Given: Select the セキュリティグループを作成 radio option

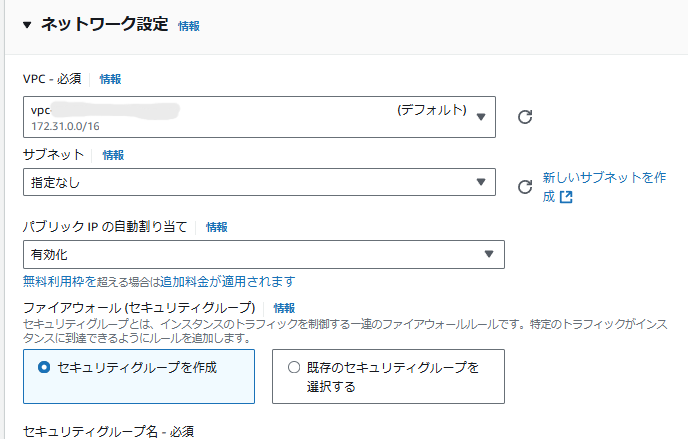Looking at the screenshot, I should coord(139,376).
